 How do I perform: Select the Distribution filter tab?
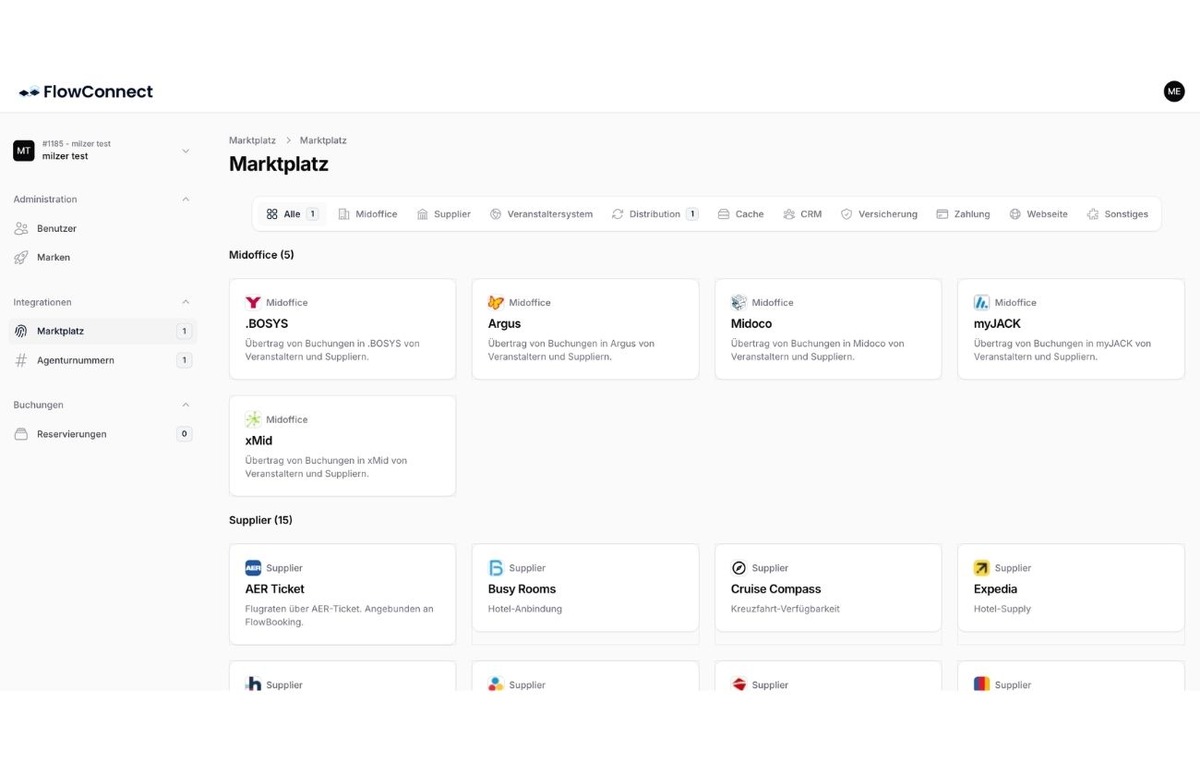tap(654, 214)
